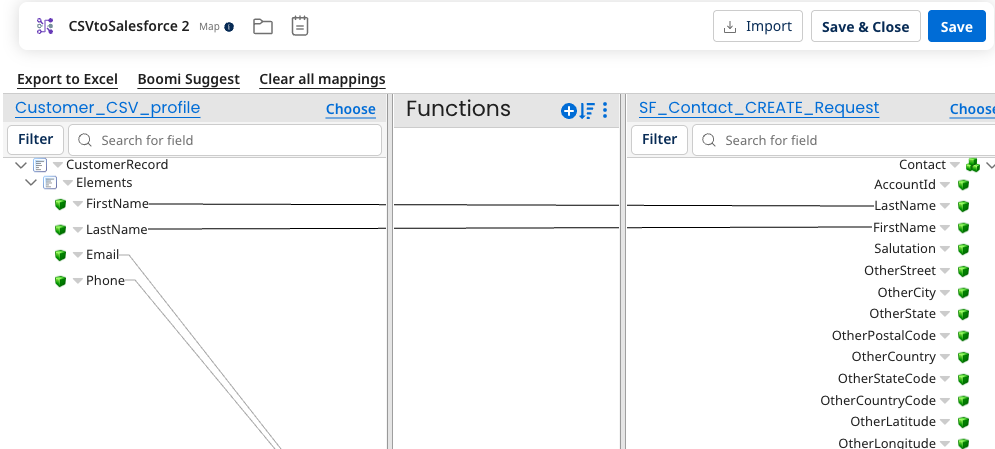
Task: Open the Map info icon
Action: pyautogui.click(x=230, y=27)
